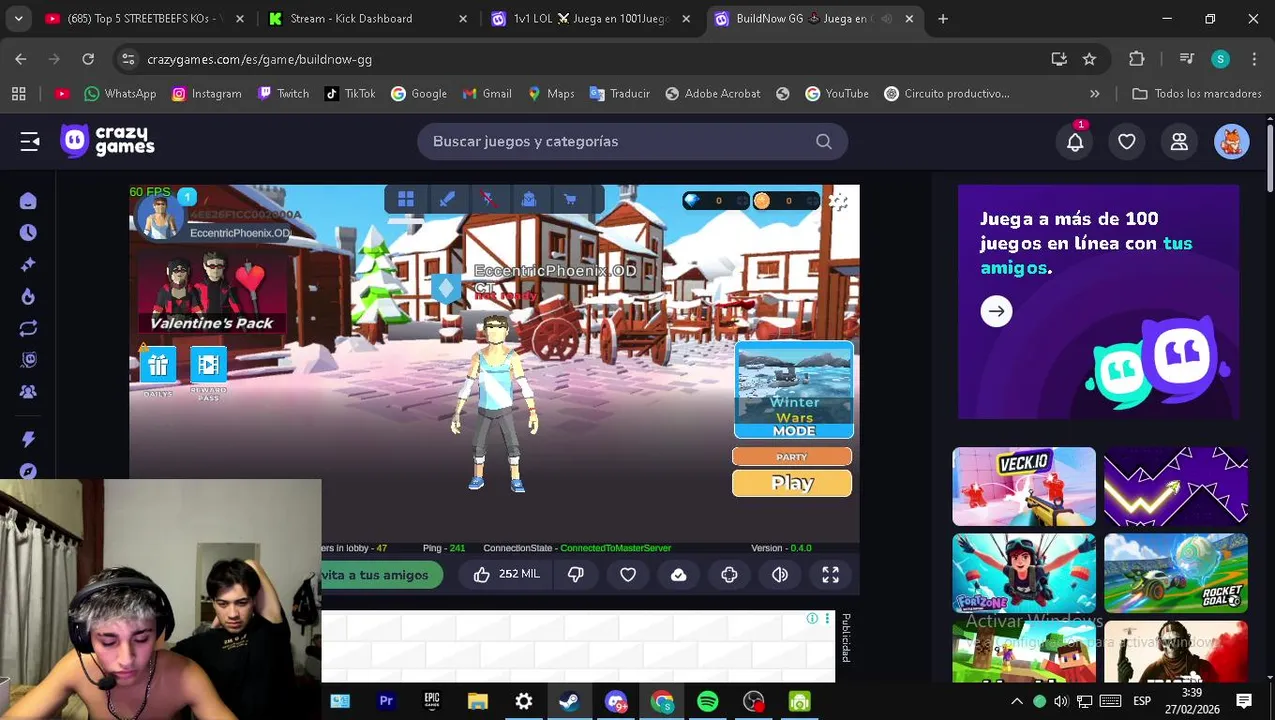This screenshot has width=1275, height=720.
Task: Open trending flame icon in sidebar
Action: (28, 296)
